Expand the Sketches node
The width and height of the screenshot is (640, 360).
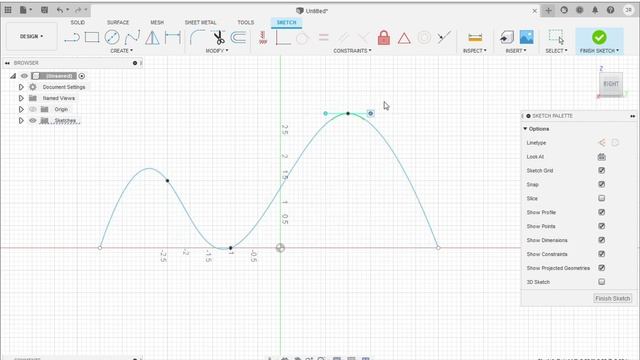tap(21, 120)
